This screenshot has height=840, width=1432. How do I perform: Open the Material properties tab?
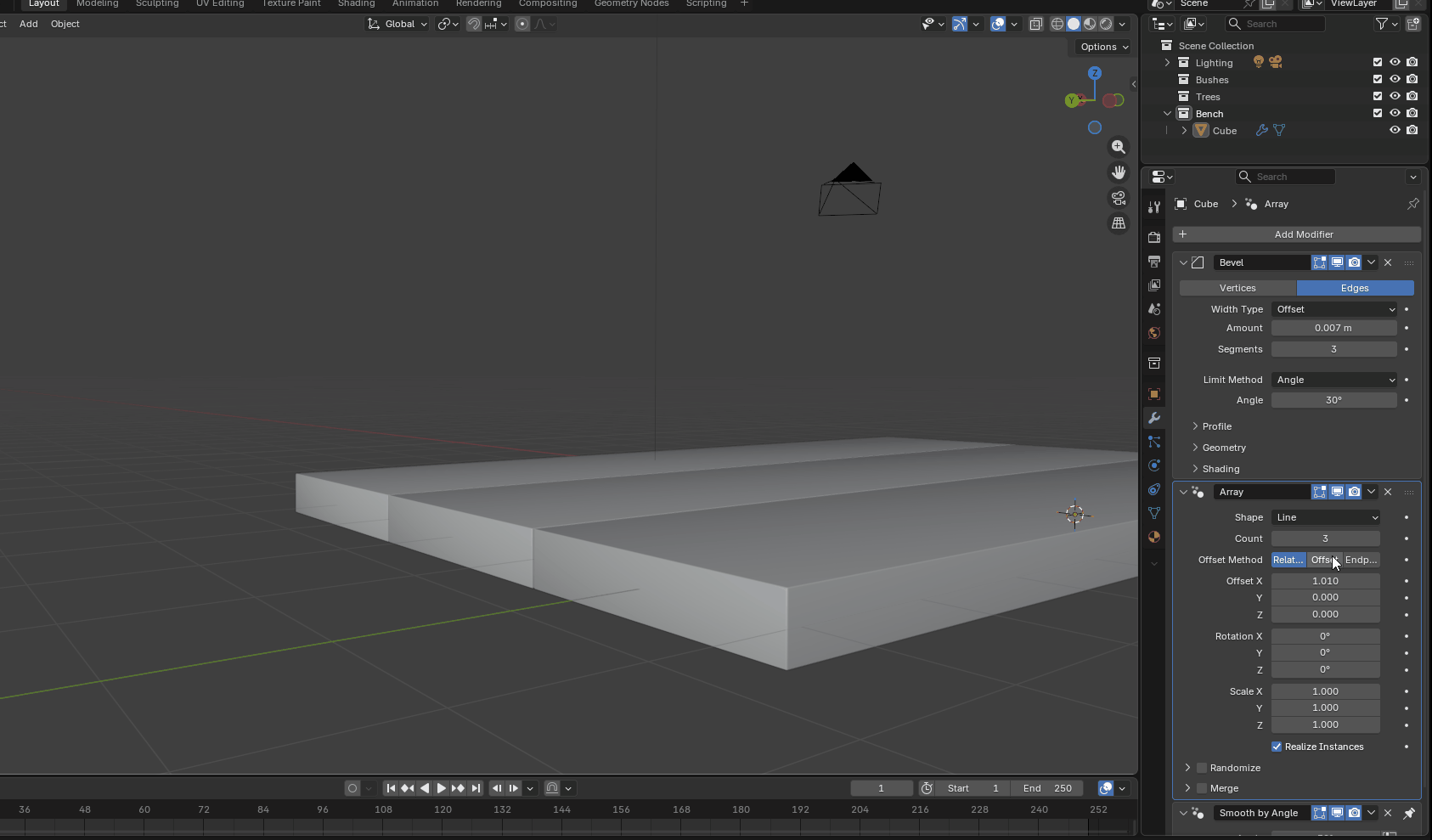[x=1153, y=537]
